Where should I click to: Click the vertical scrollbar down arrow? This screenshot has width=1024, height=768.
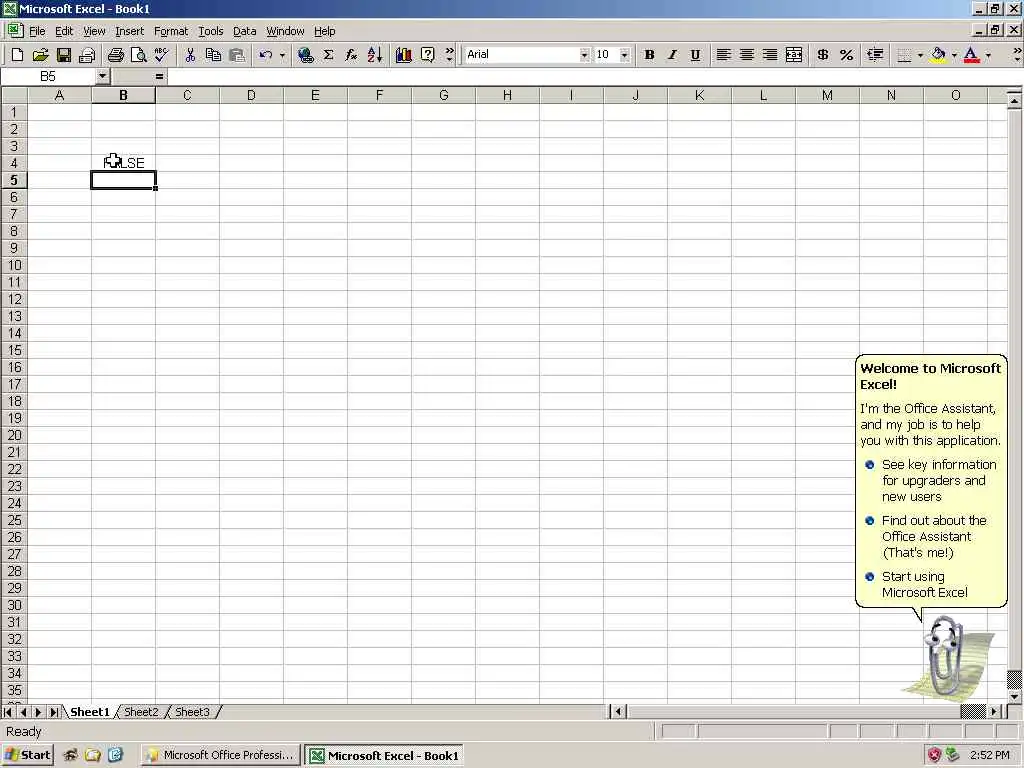pos(1014,697)
